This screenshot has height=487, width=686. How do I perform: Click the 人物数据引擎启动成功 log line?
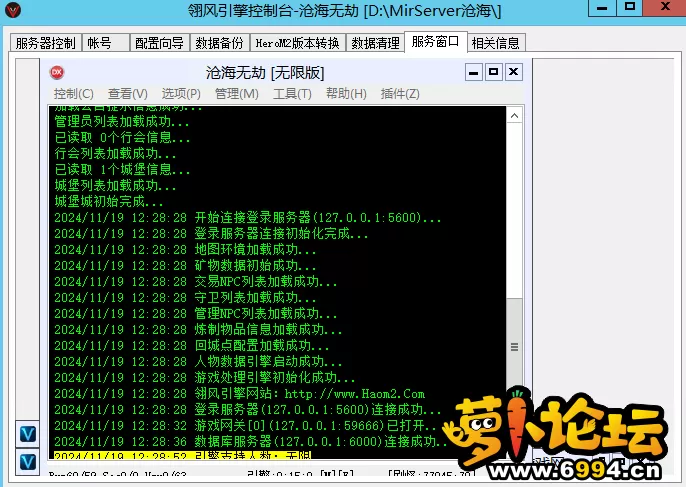[x=198, y=361]
